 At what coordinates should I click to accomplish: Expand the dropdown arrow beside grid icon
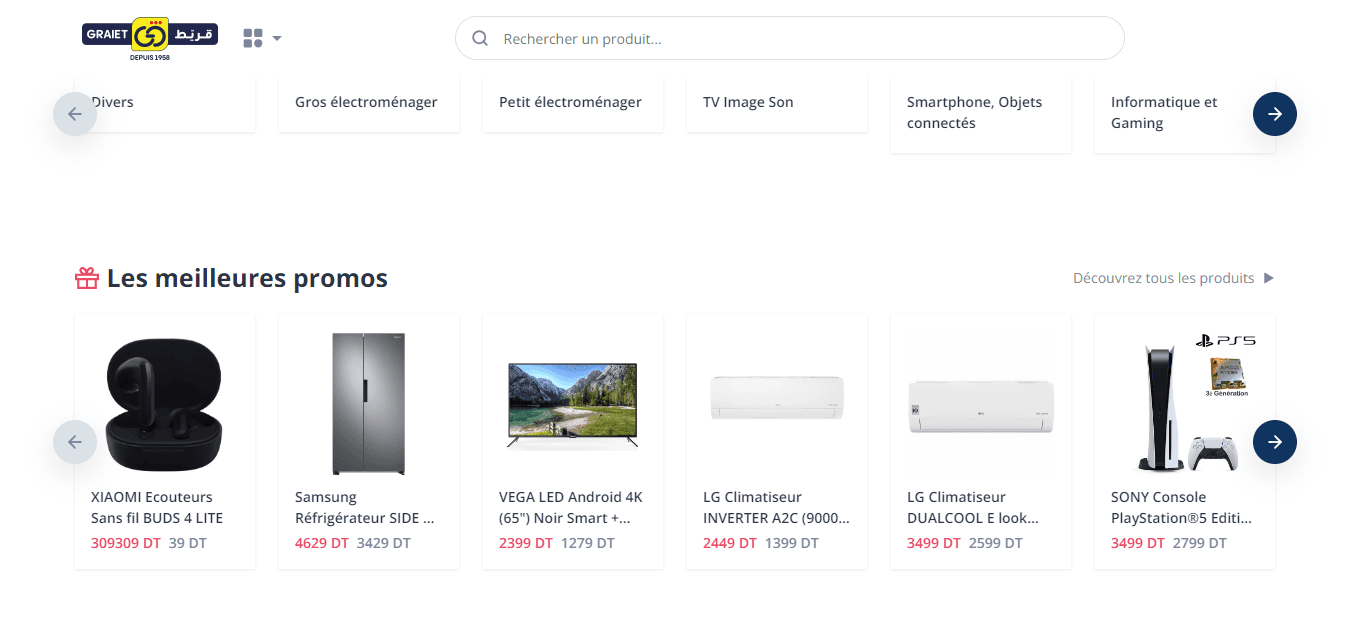277,38
